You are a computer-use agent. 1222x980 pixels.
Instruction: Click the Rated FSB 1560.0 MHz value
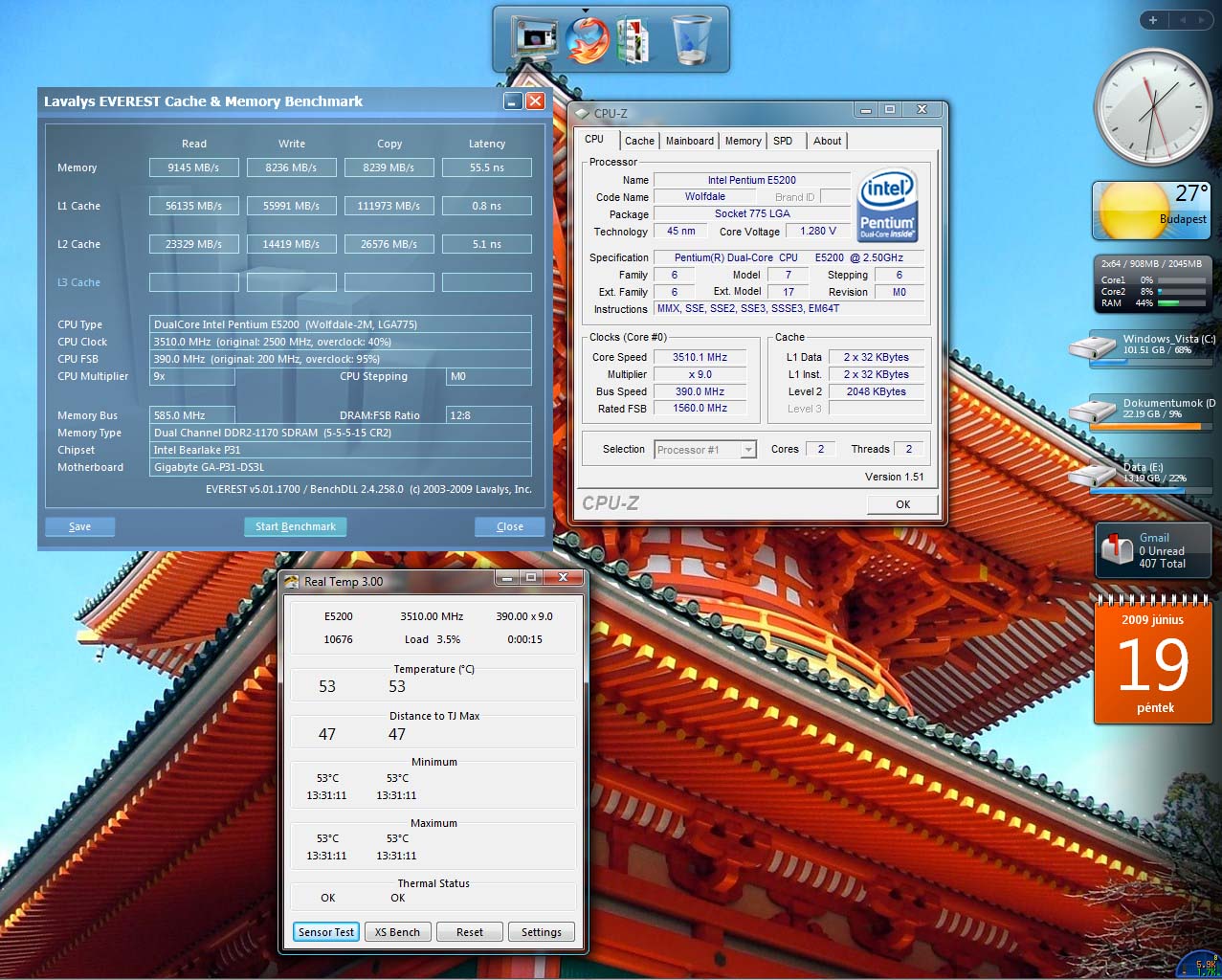coord(700,408)
